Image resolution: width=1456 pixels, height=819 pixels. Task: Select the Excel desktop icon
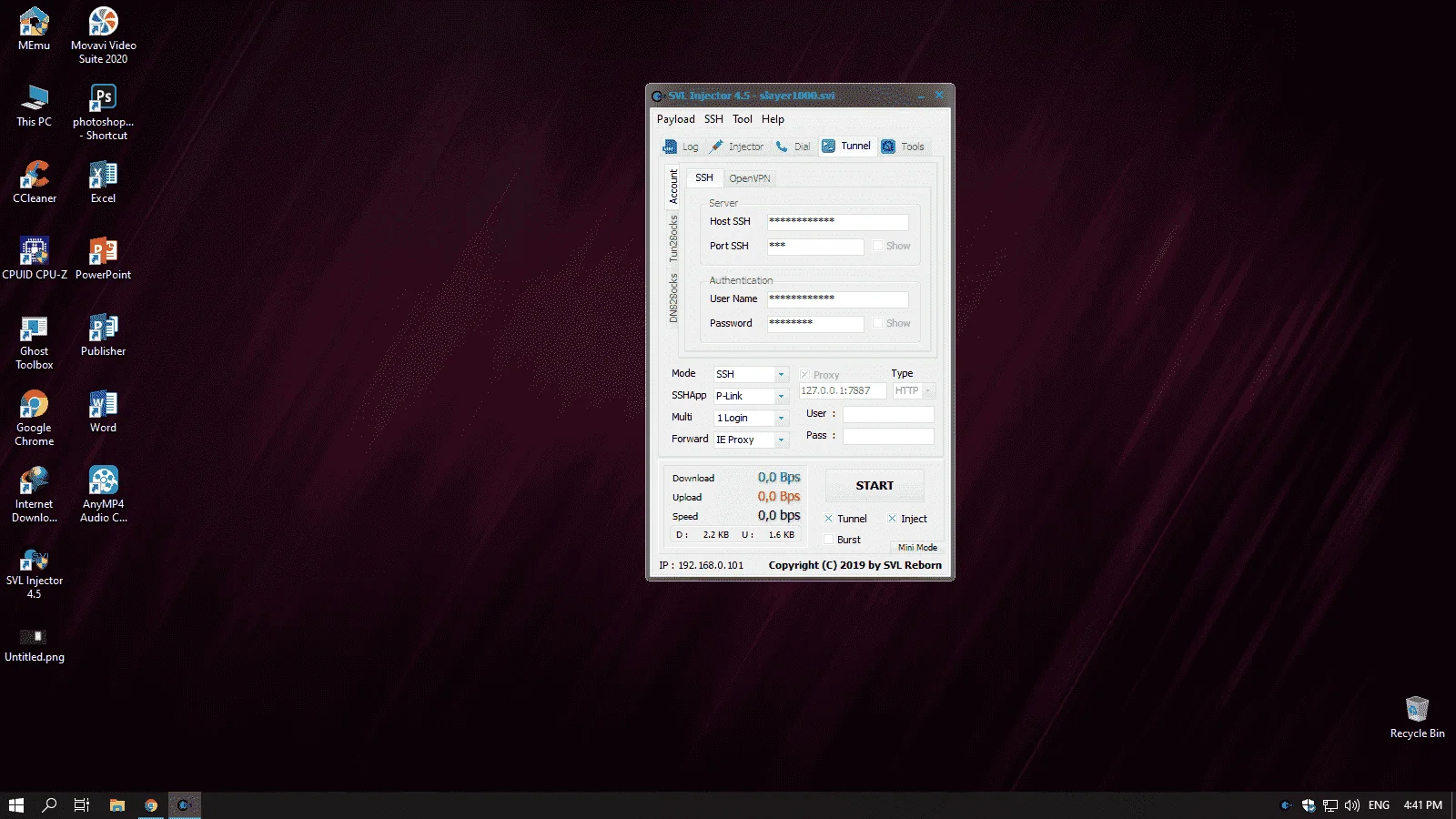click(x=104, y=181)
